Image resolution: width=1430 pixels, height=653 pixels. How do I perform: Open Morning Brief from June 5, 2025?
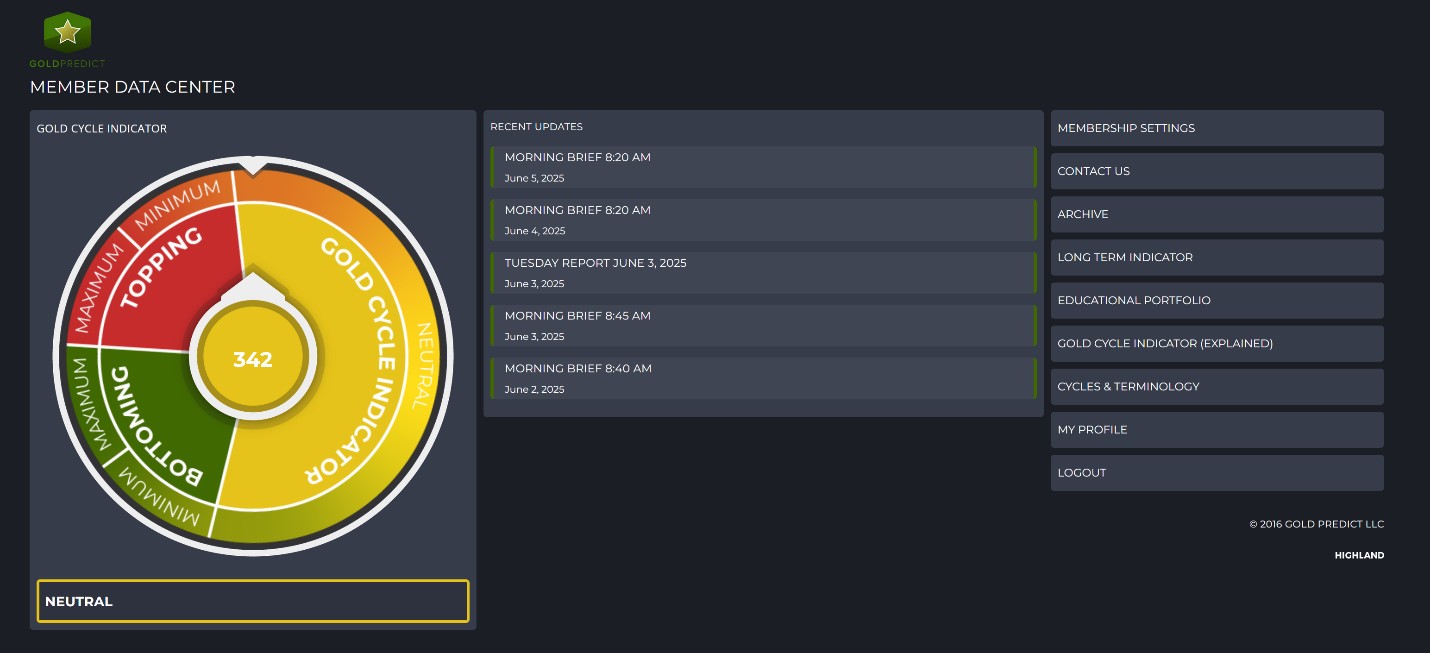tap(763, 167)
